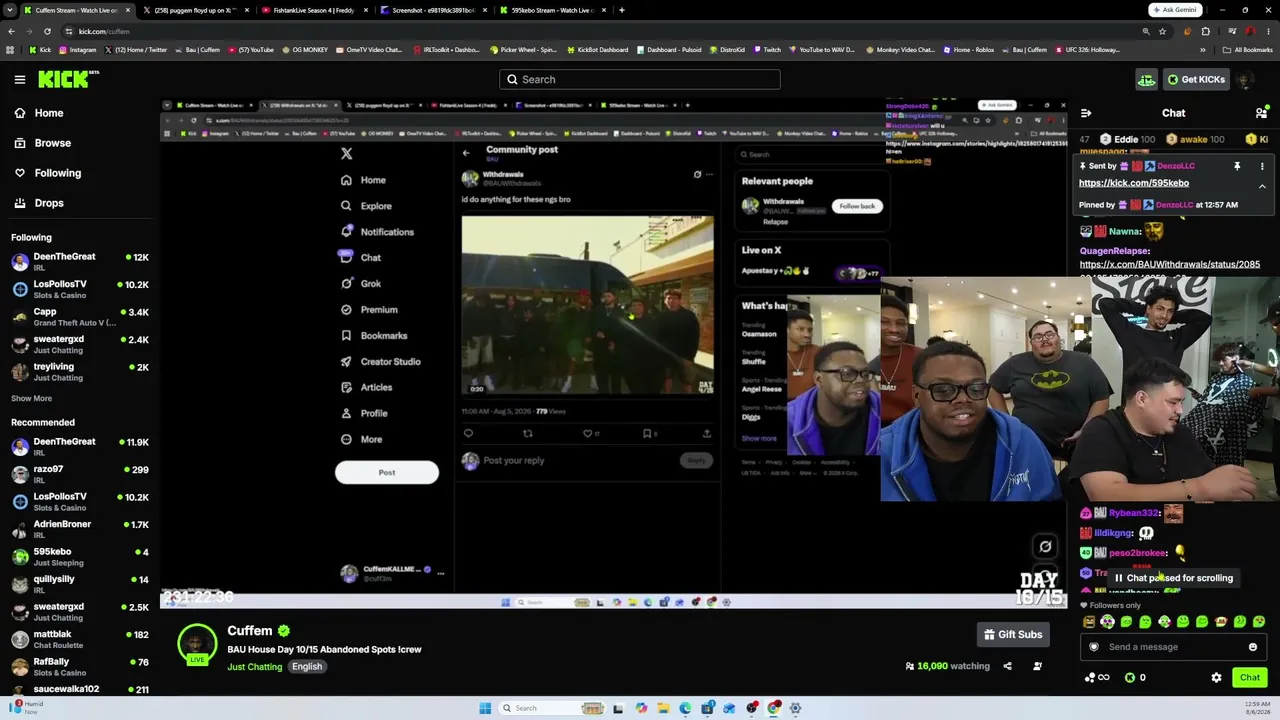Open the chat users list icon
The height and width of the screenshot is (720, 1280).
[1261, 113]
